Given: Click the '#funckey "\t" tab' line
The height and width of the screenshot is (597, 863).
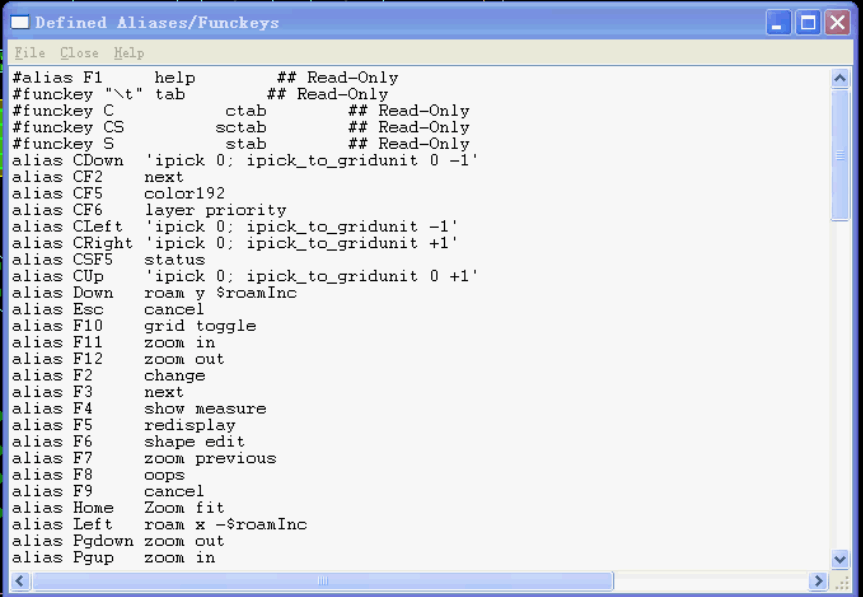Looking at the screenshot, I should coord(200,94).
